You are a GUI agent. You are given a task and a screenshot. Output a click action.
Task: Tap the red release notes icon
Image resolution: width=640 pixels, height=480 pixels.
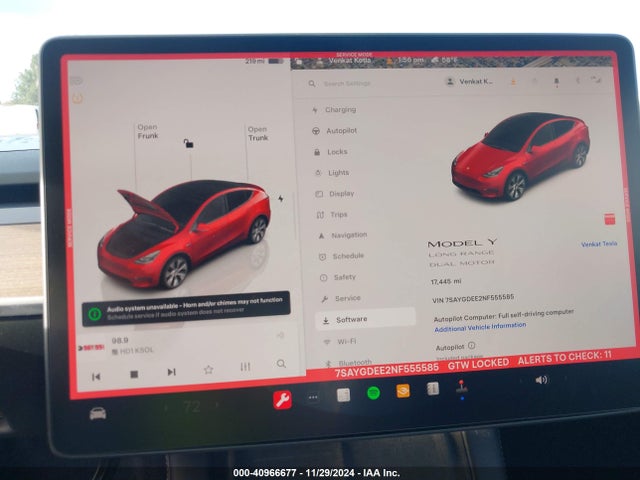click(x=609, y=219)
